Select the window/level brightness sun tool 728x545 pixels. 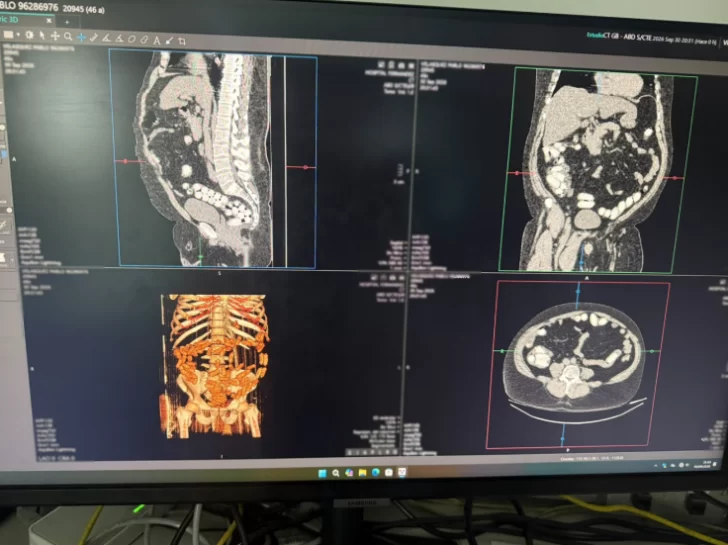point(29,35)
